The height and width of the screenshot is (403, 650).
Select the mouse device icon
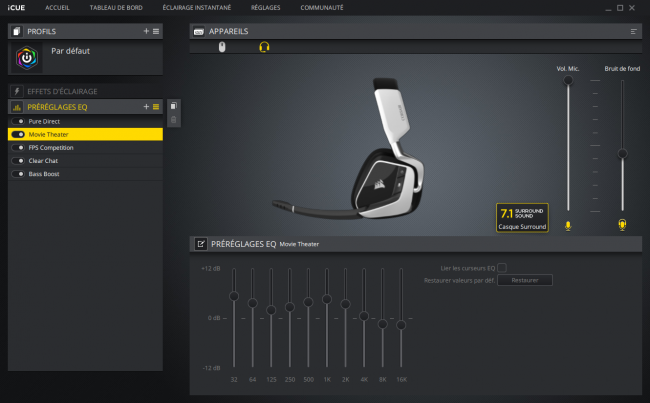click(x=222, y=47)
